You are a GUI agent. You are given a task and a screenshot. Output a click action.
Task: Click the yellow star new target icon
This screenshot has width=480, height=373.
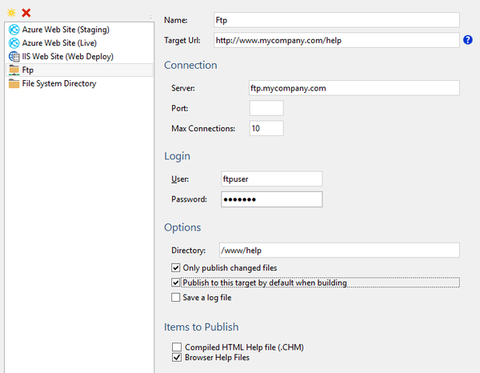click(x=12, y=13)
